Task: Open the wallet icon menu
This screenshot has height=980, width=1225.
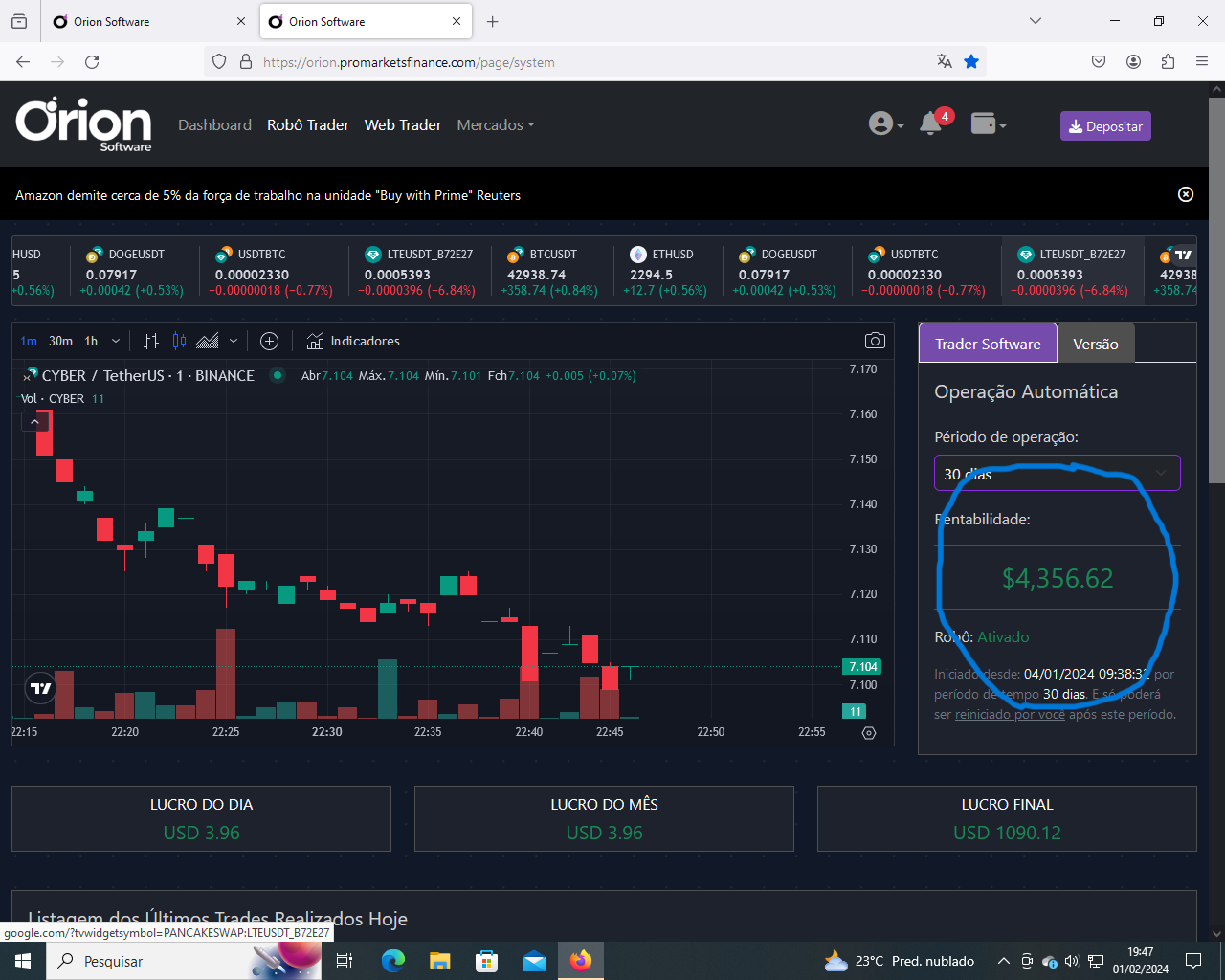Action: (x=987, y=124)
